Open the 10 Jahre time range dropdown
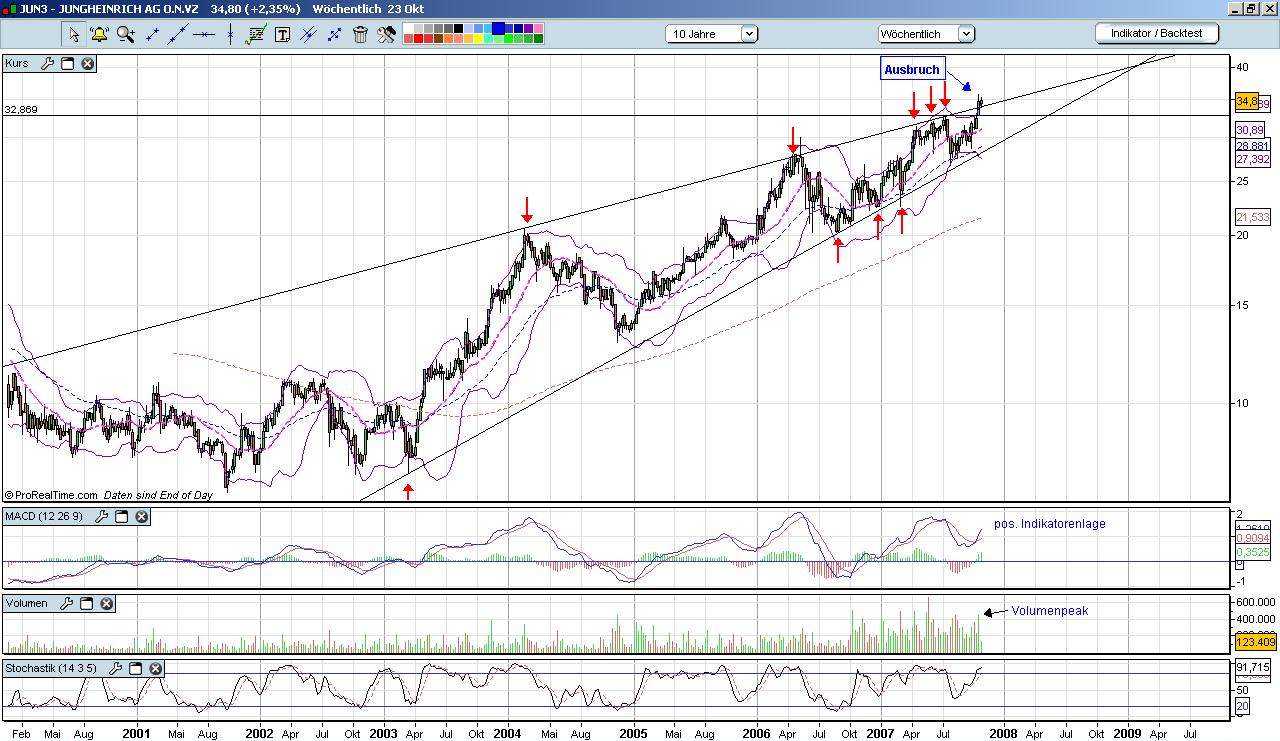The height and width of the screenshot is (741, 1280). coord(712,34)
